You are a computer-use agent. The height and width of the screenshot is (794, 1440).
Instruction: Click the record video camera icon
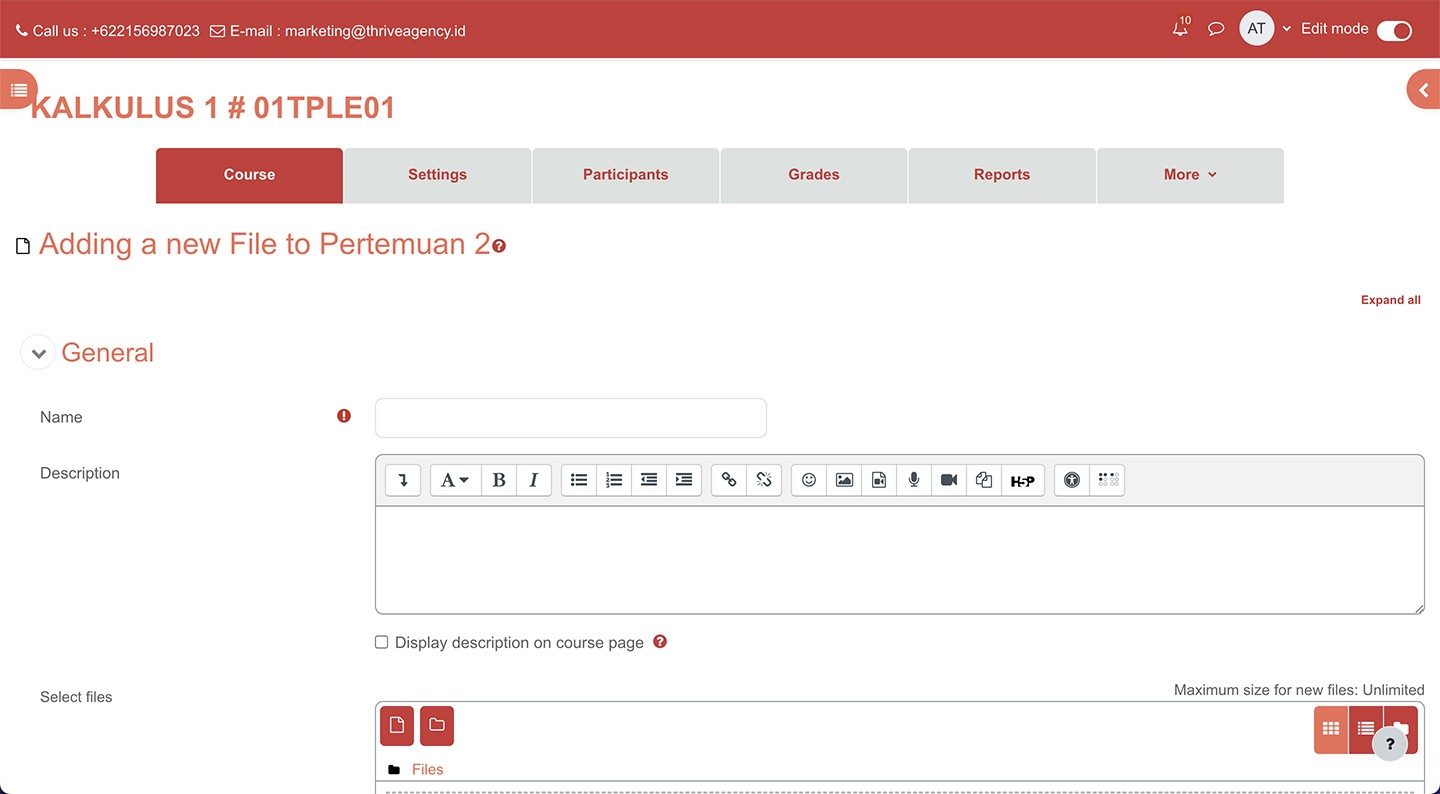pos(949,480)
